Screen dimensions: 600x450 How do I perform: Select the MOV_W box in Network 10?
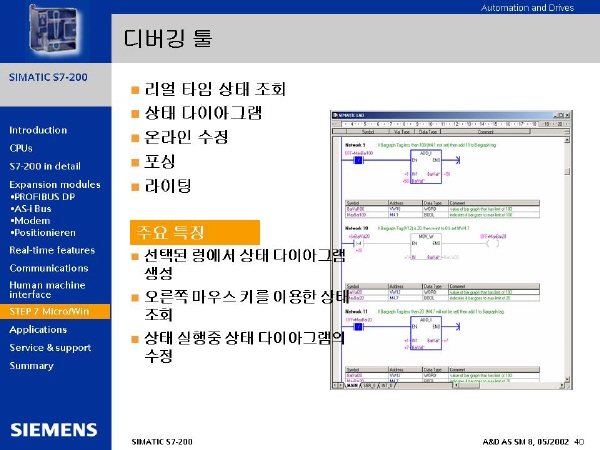pyautogui.click(x=426, y=247)
